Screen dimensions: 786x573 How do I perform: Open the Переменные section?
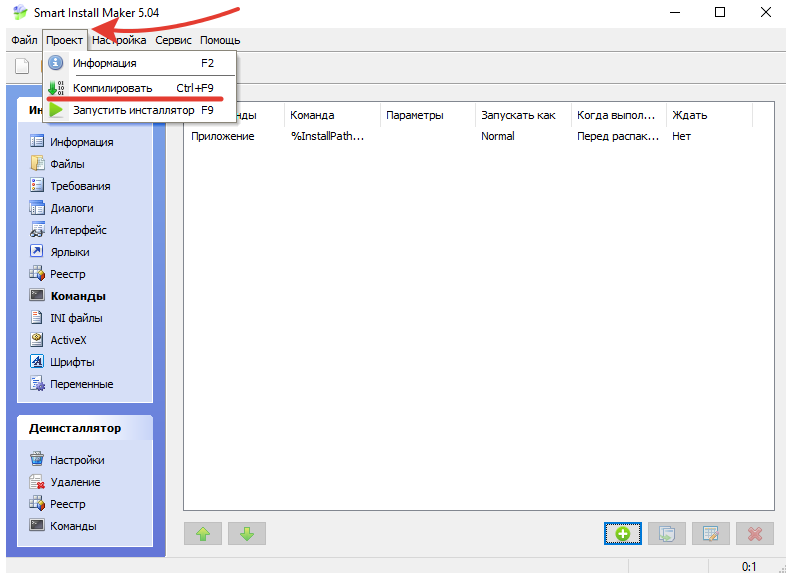coord(82,385)
